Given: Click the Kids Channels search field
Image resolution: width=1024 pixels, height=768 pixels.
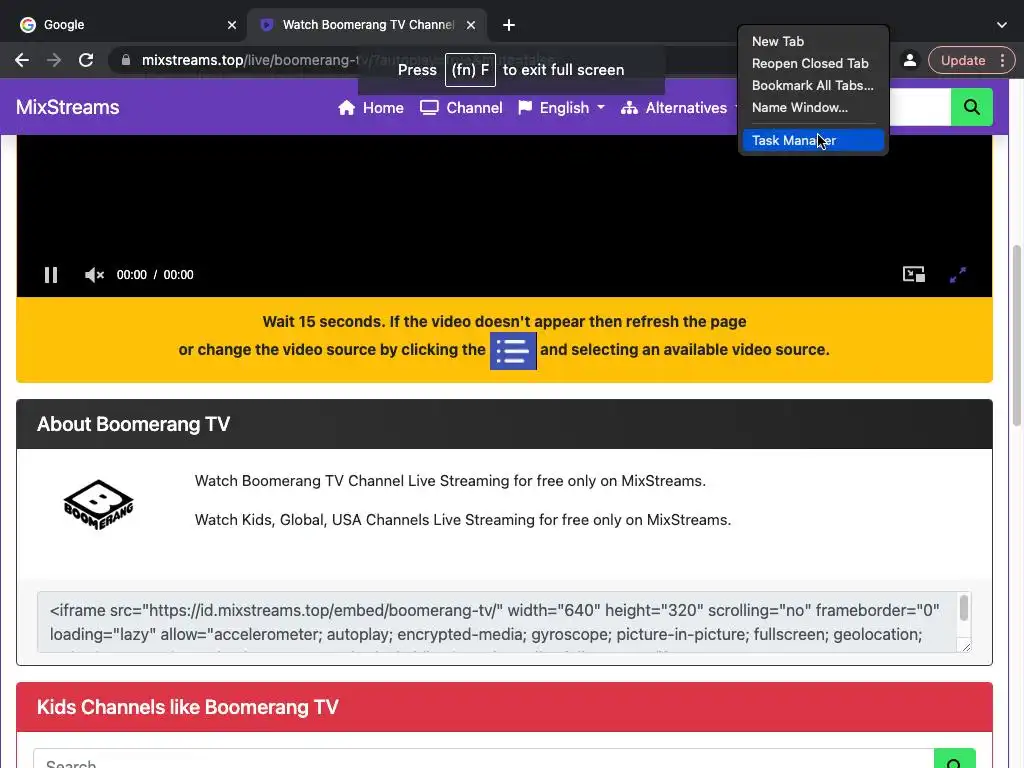Looking at the screenshot, I should pos(484,759).
